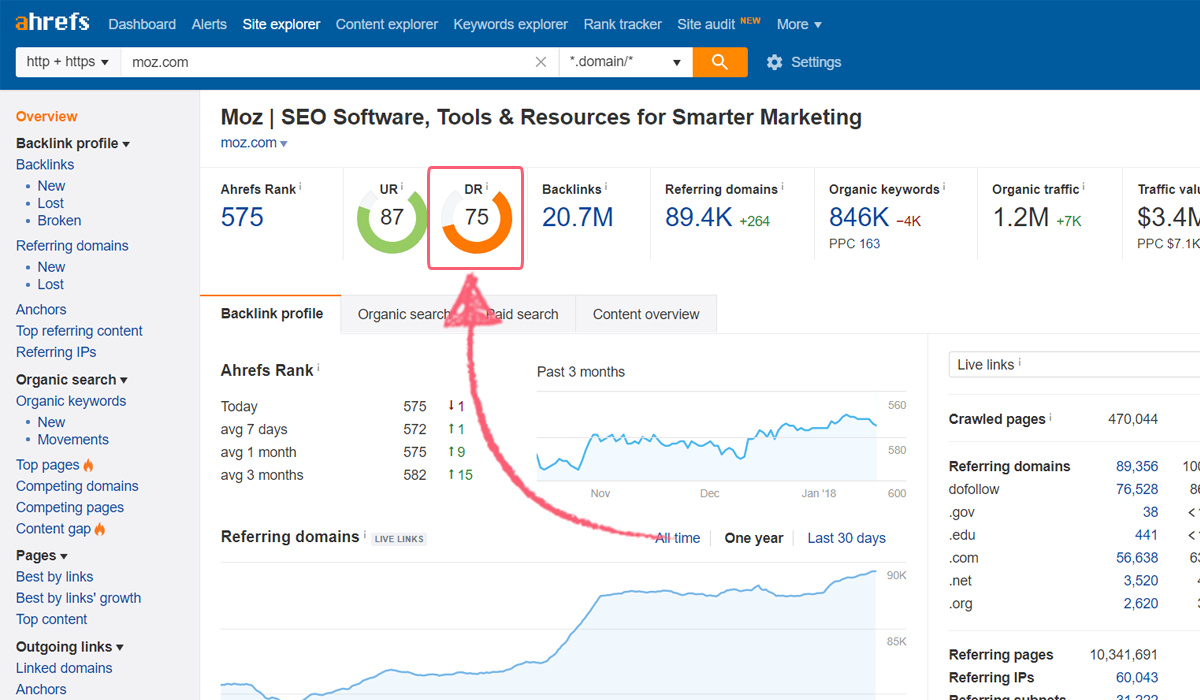Open Competing domains
The height and width of the screenshot is (700, 1200).
pos(77,486)
